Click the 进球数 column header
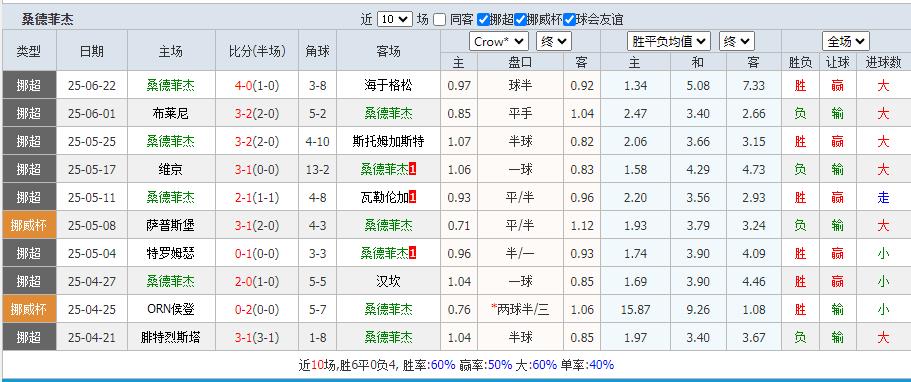Image resolution: width=911 pixels, height=382 pixels. [x=883, y=63]
